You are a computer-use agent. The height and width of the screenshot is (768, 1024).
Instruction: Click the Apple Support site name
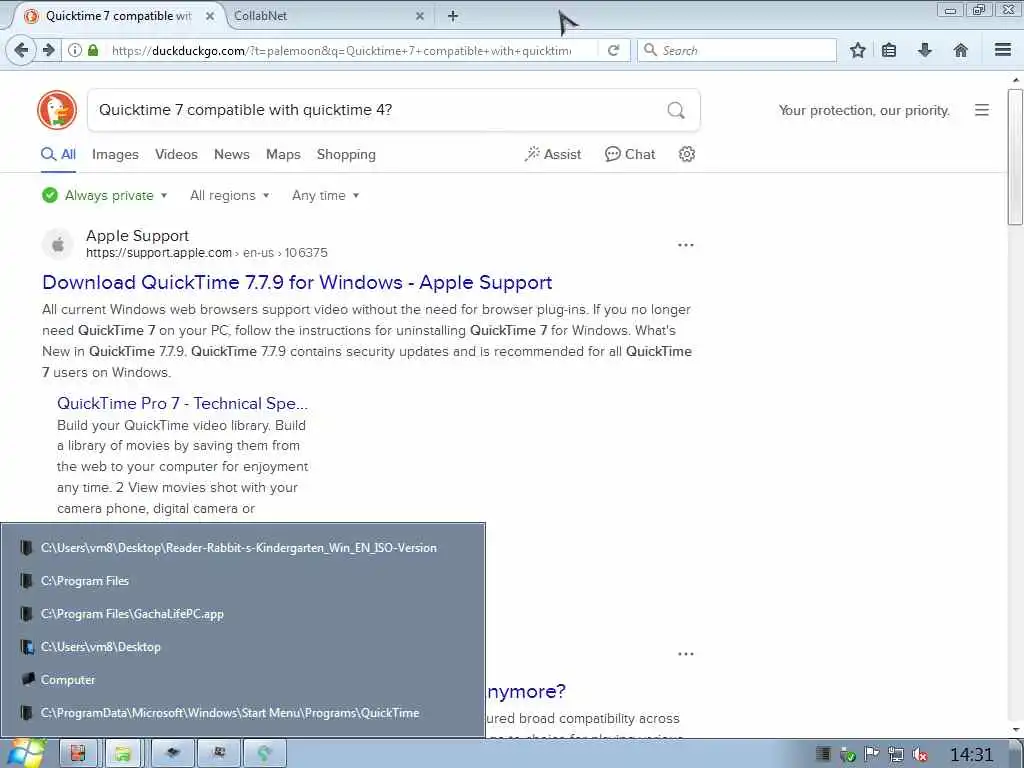click(x=137, y=236)
